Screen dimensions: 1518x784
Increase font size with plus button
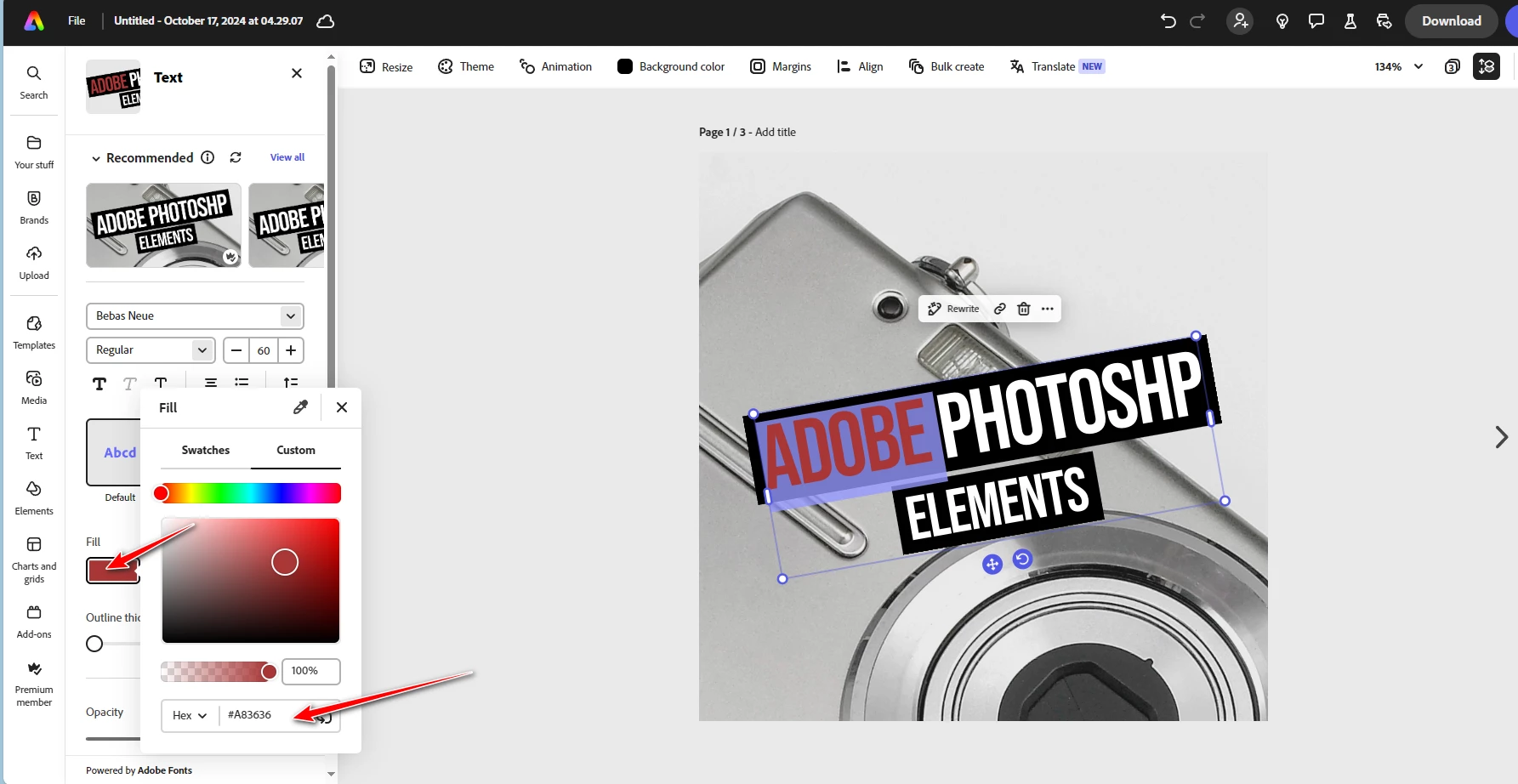291,350
